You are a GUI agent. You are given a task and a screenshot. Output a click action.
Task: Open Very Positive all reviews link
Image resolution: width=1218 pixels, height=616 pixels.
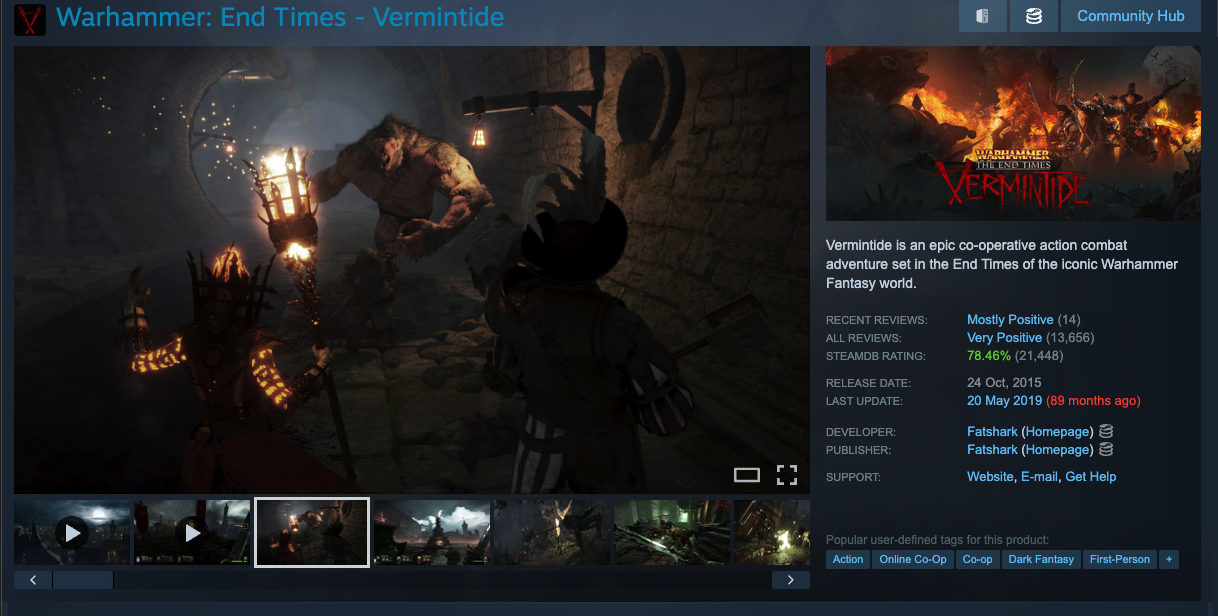(1005, 338)
